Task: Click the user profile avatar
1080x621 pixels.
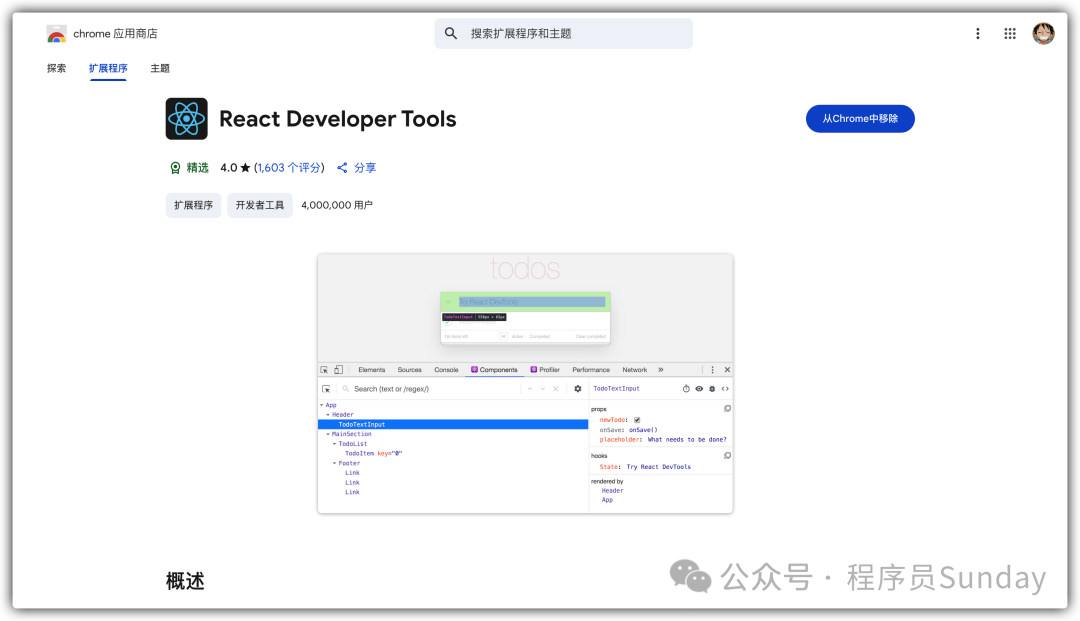Action: (1043, 34)
